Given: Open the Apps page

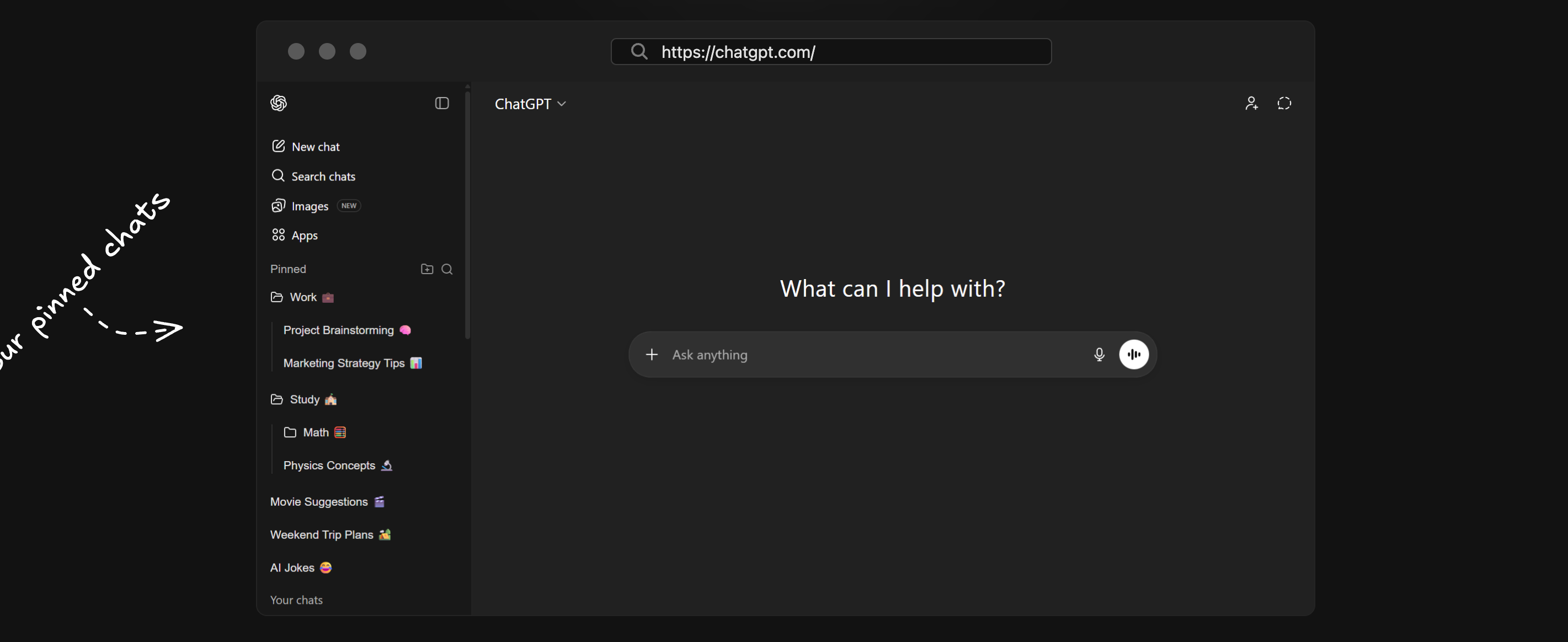Looking at the screenshot, I should (304, 236).
